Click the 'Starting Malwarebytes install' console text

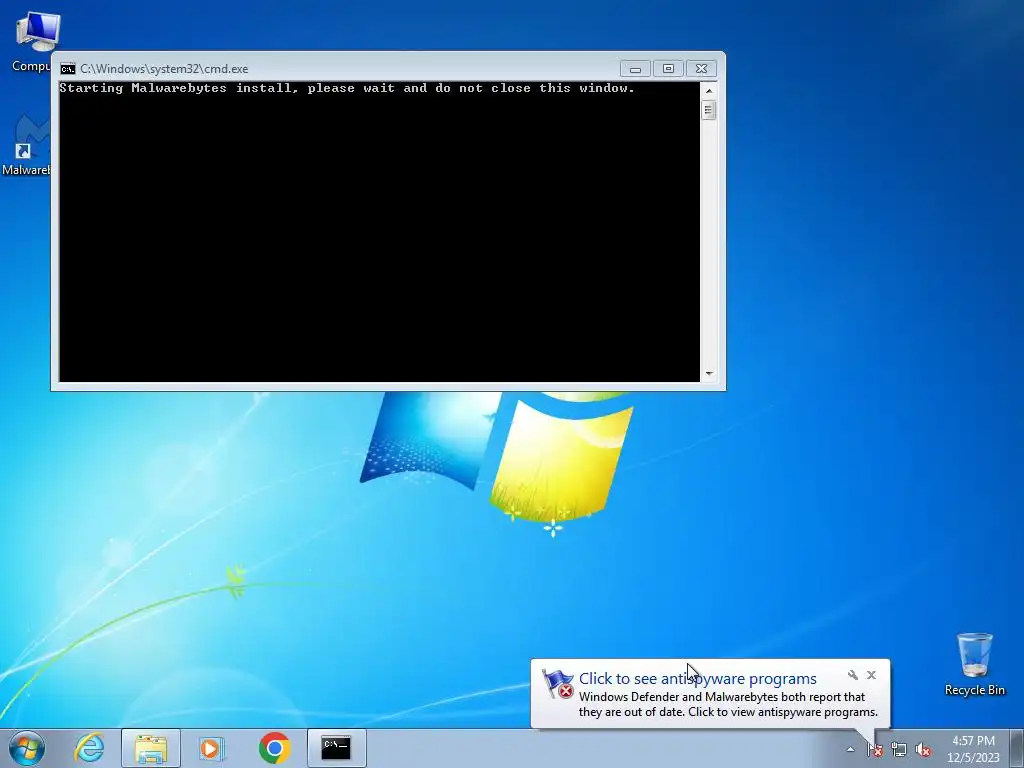point(347,88)
